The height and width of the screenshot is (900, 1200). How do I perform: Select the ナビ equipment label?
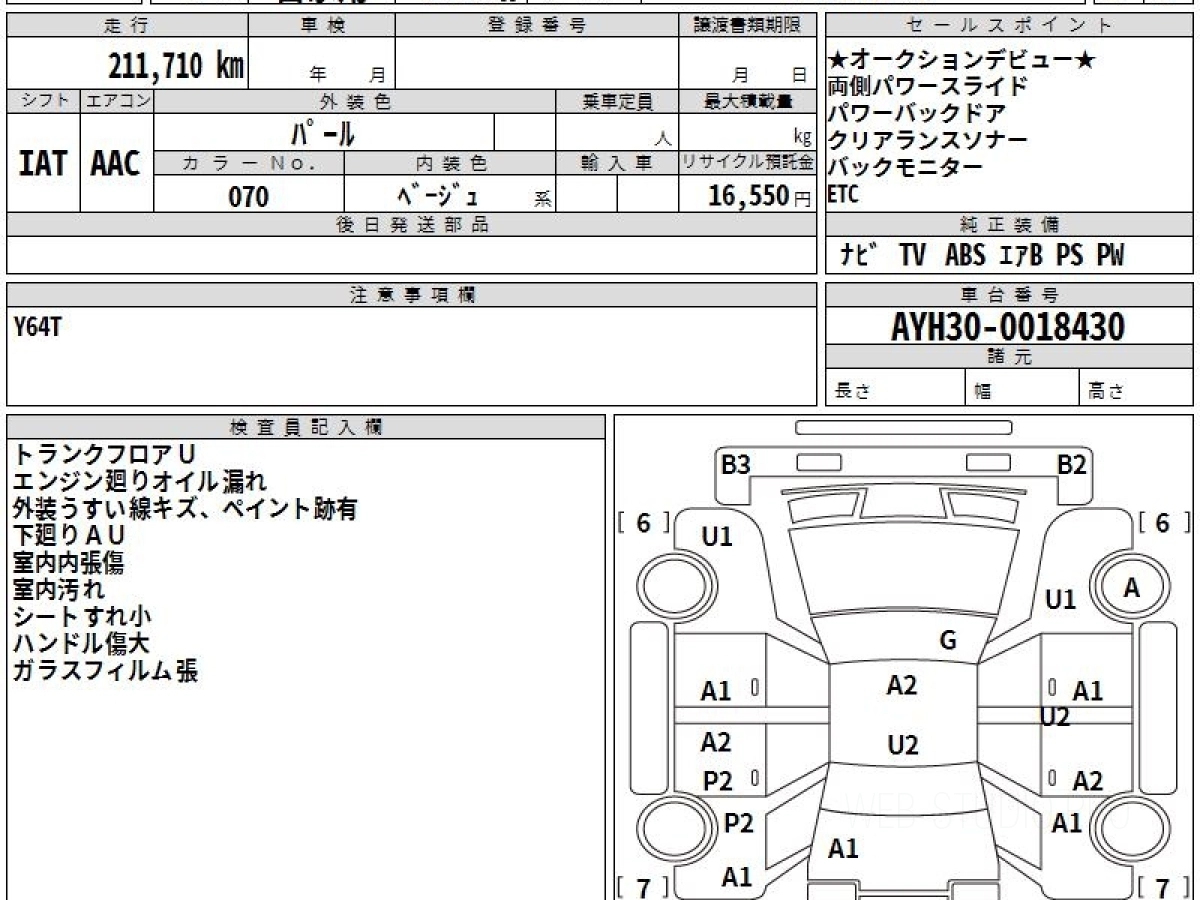click(x=858, y=255)
